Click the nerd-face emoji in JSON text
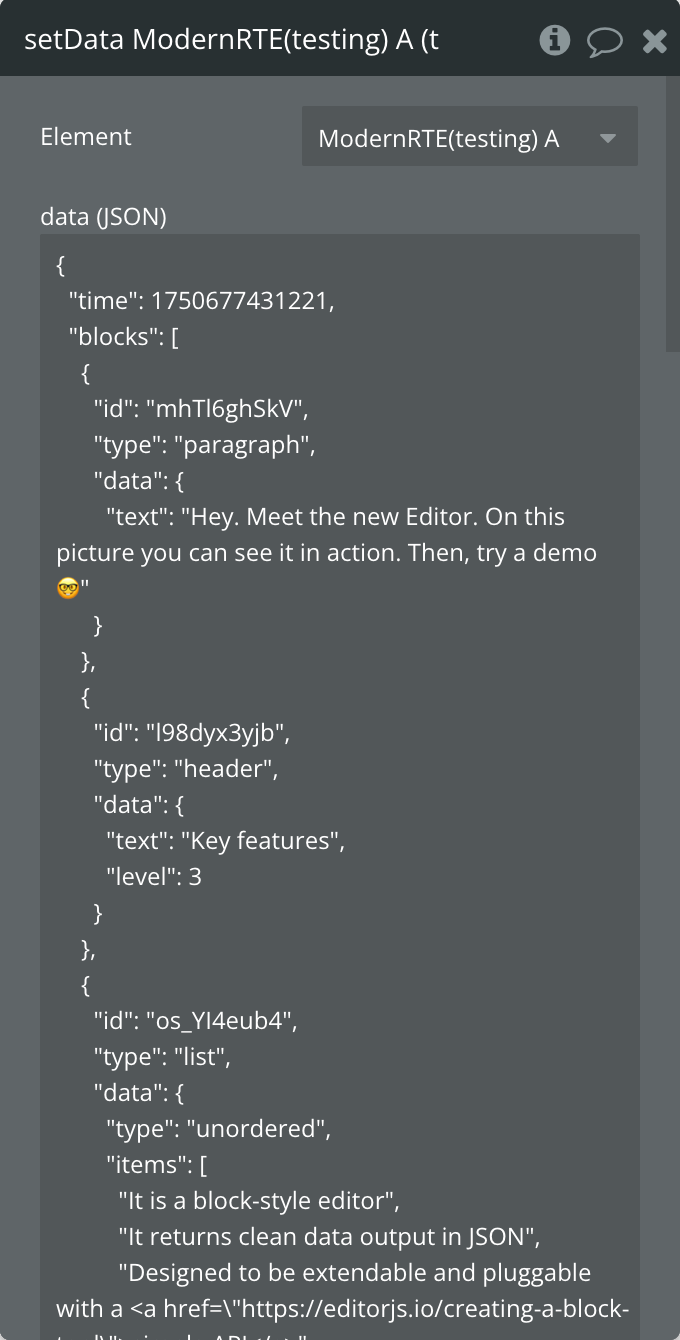The height and width of the screenshot is (1340, 680). (x=68, y=589)
